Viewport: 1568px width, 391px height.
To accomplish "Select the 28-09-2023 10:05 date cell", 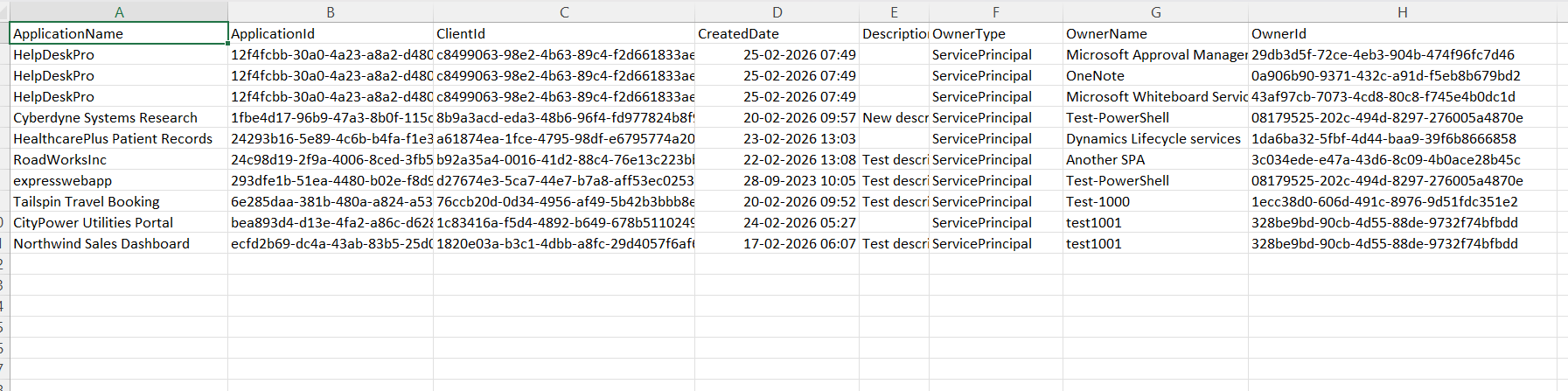I will [x=777, y=180].
